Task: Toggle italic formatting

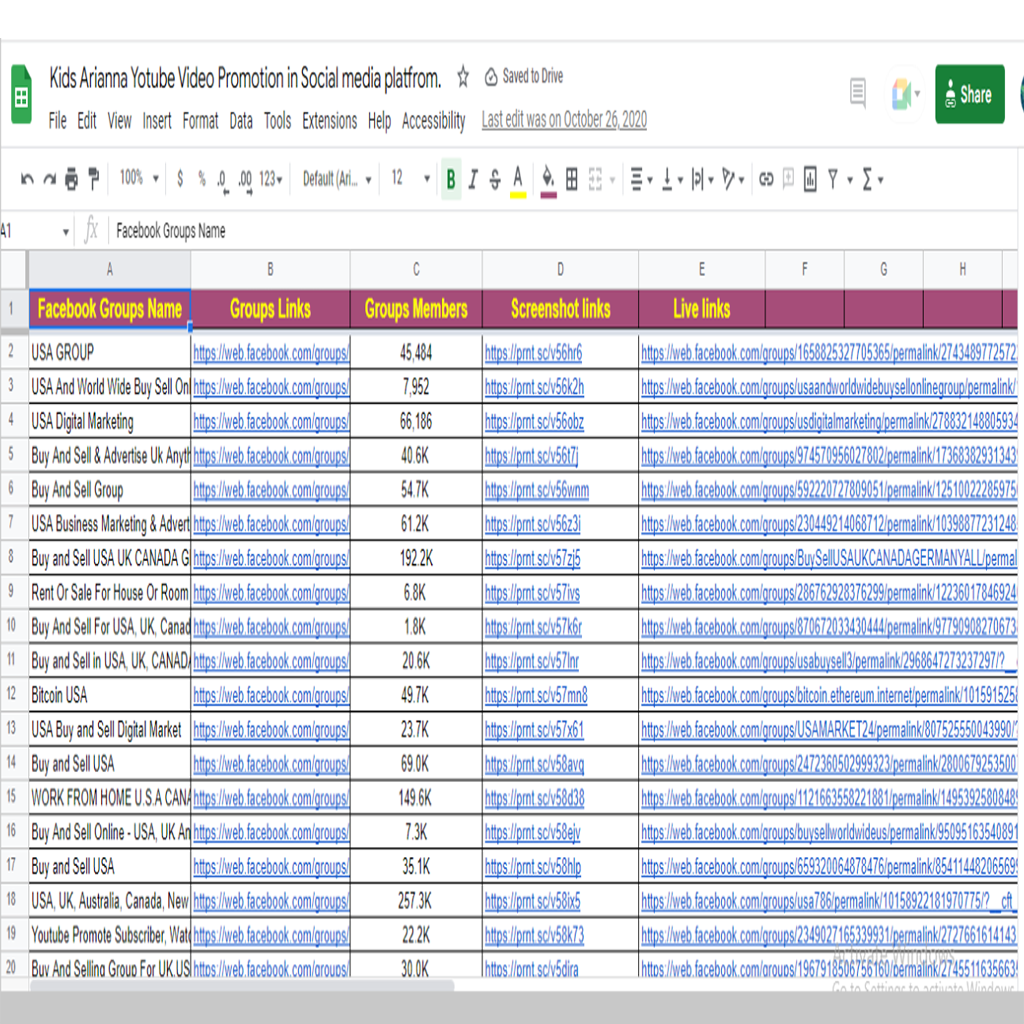Action: coord(473,178)
